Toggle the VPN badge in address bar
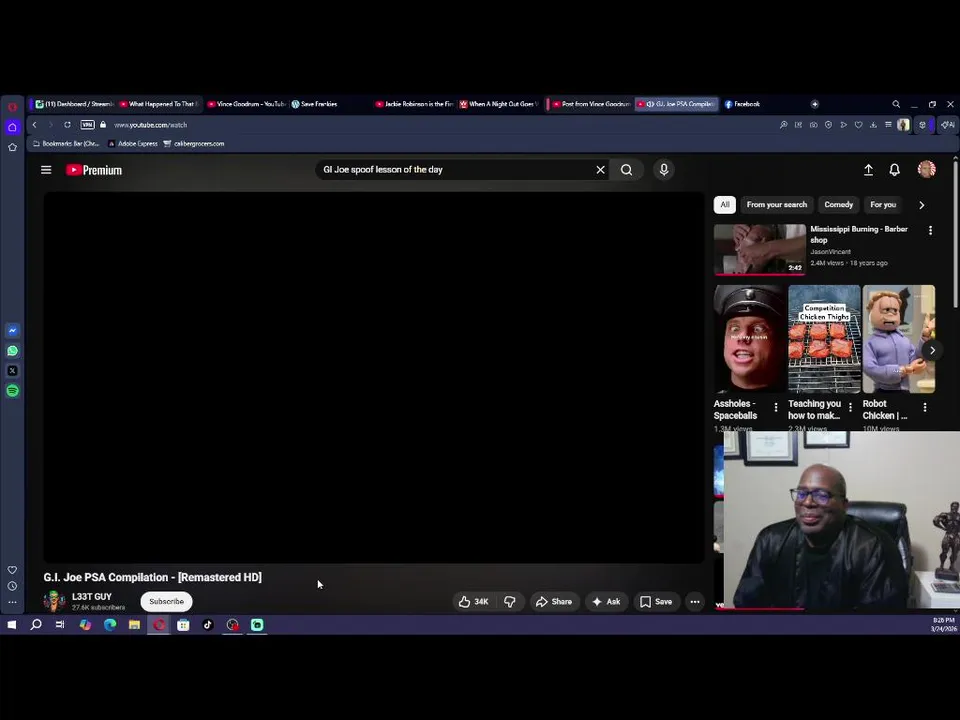Viewport: 960px width, 720px height. [88, 124]
